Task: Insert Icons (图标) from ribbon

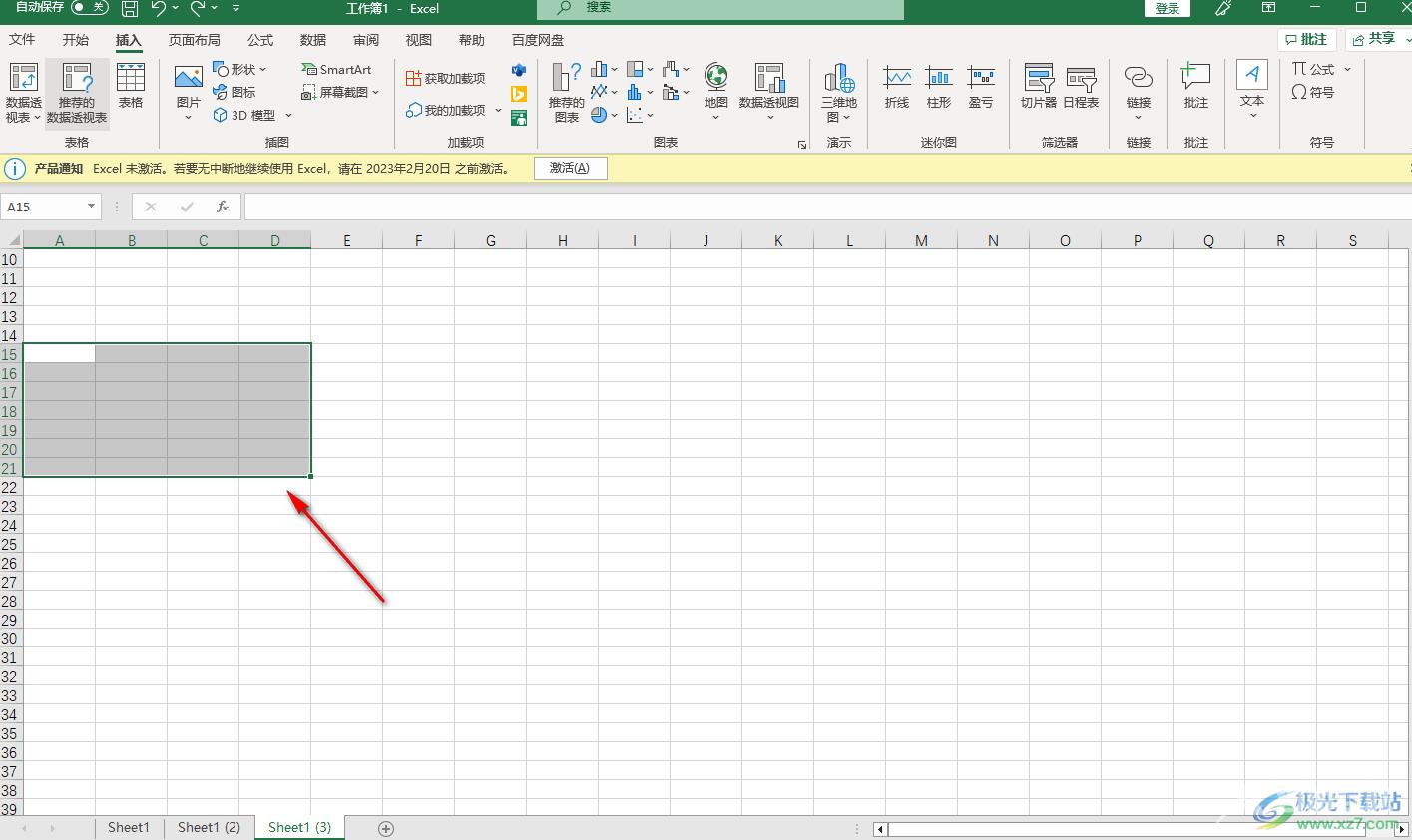Action: 235,92
